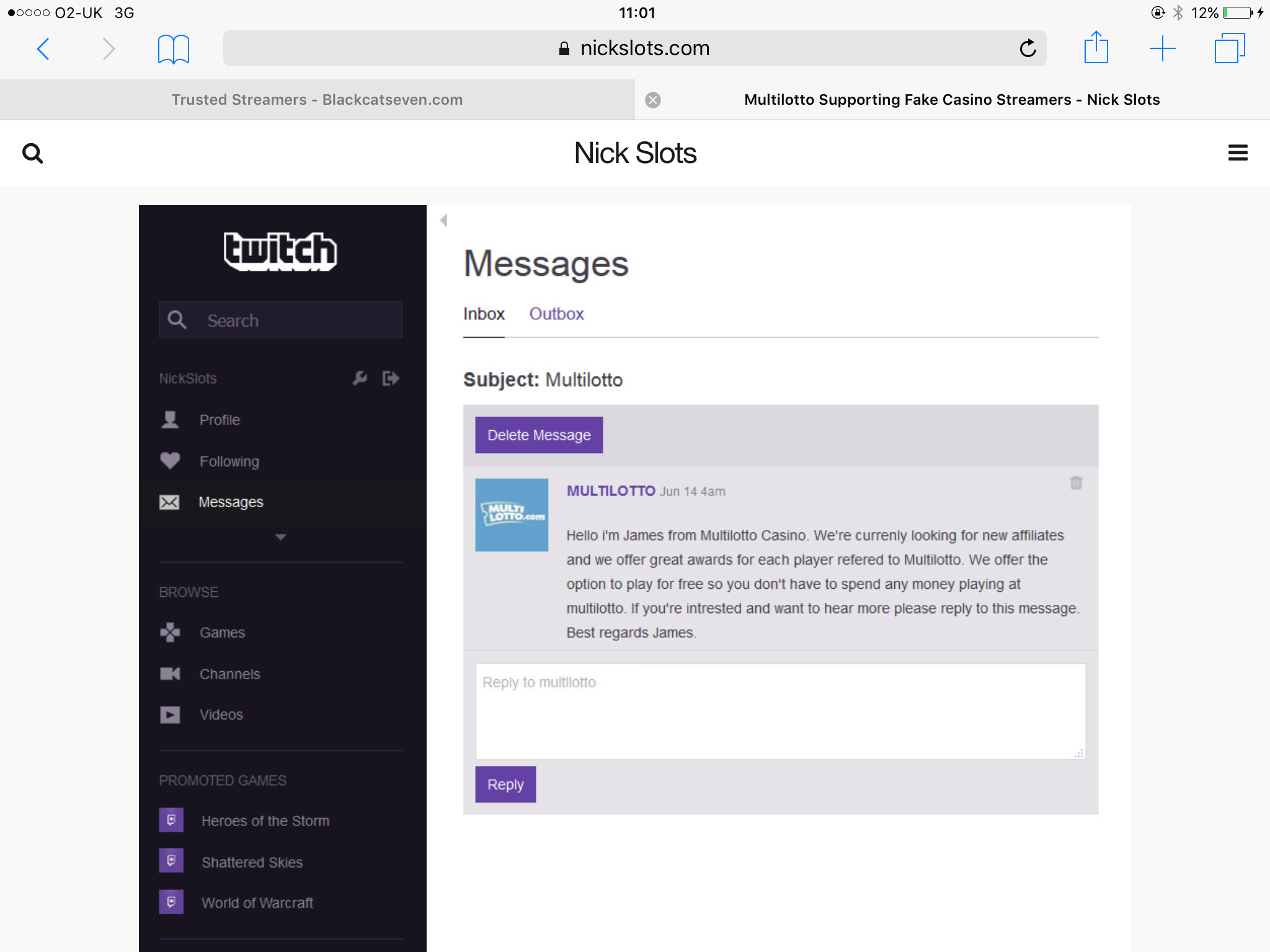Click the Multilotto avatar thumbnail
Image resolution: width=1270 pixels, height=952 pixels.
[x=512, y=514]
